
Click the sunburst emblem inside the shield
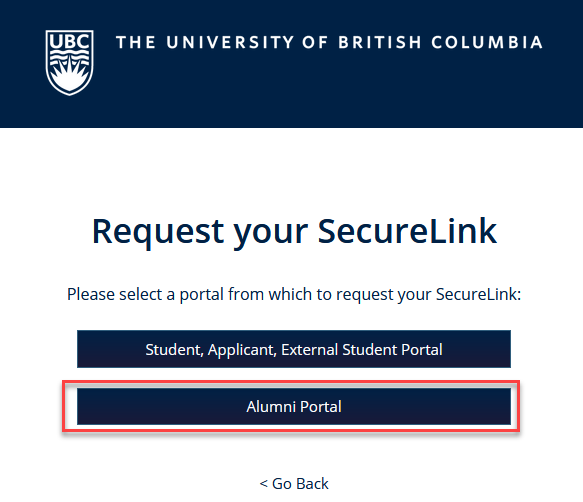coord(70,77)
